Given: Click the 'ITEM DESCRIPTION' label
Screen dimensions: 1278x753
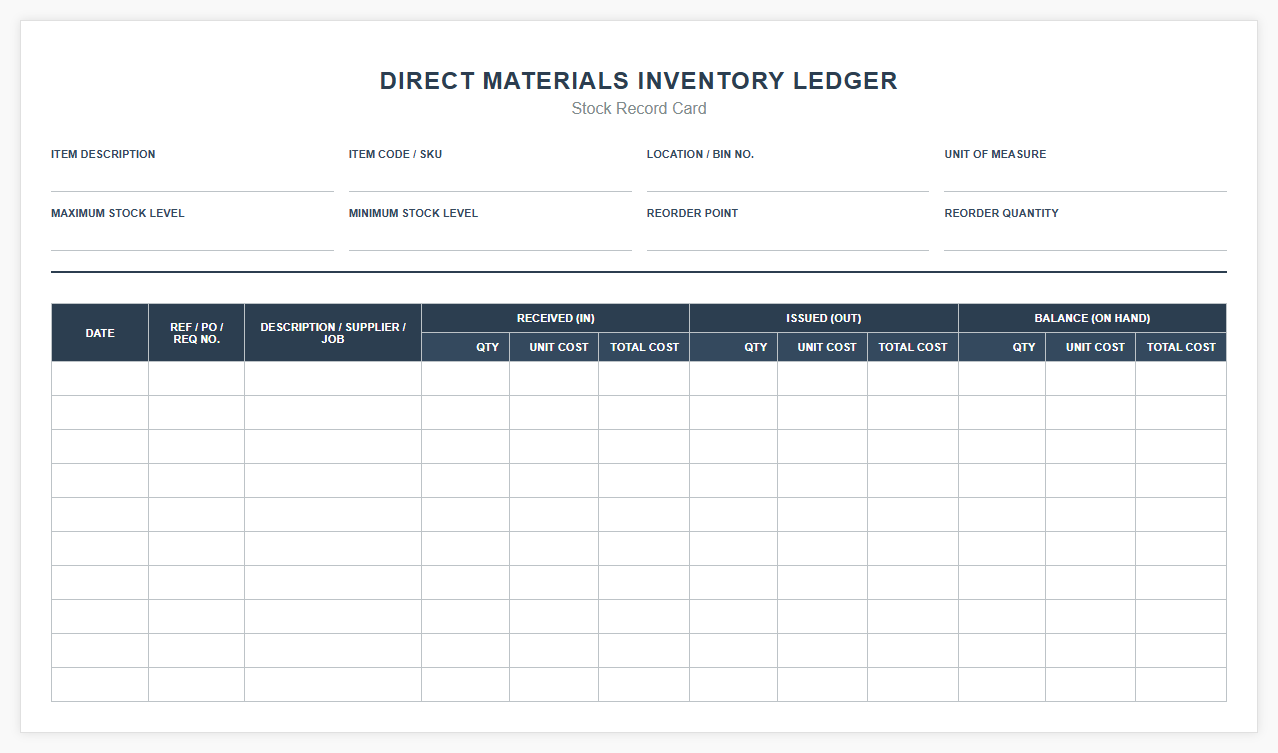Looking at the screenshot, I should coord(103,154).
